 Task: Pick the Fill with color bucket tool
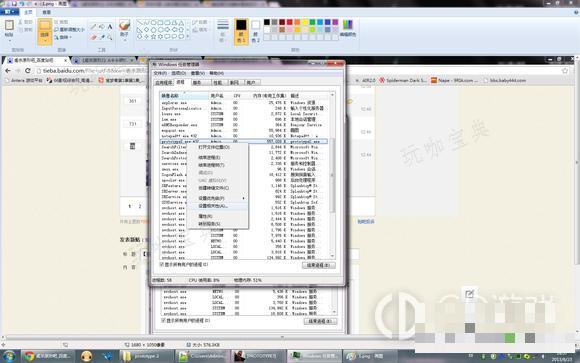[x=102, y=27]
